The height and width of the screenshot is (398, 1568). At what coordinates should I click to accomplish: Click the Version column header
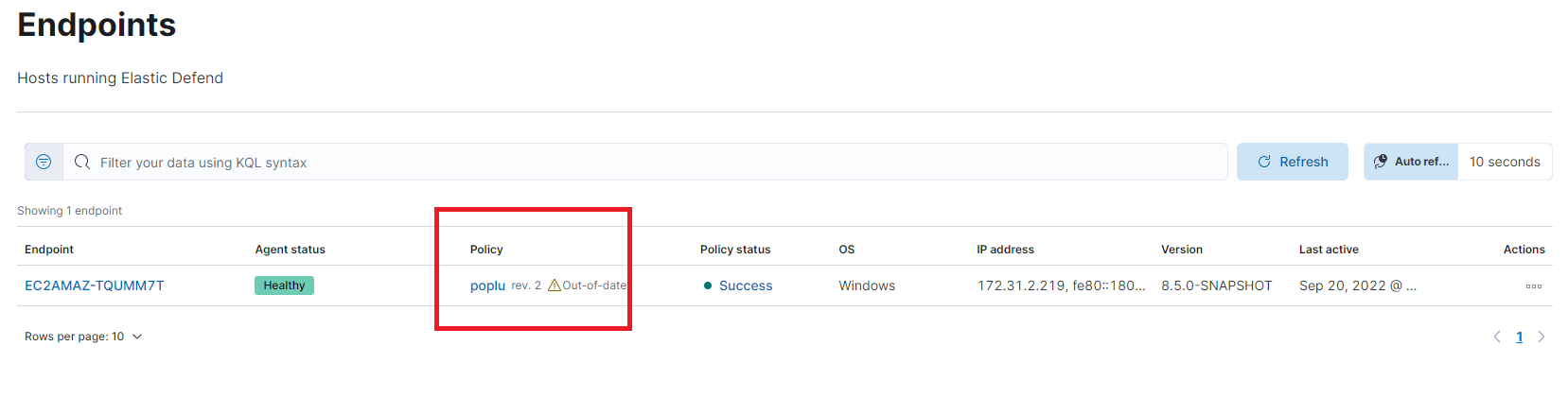click(1182, 250)
